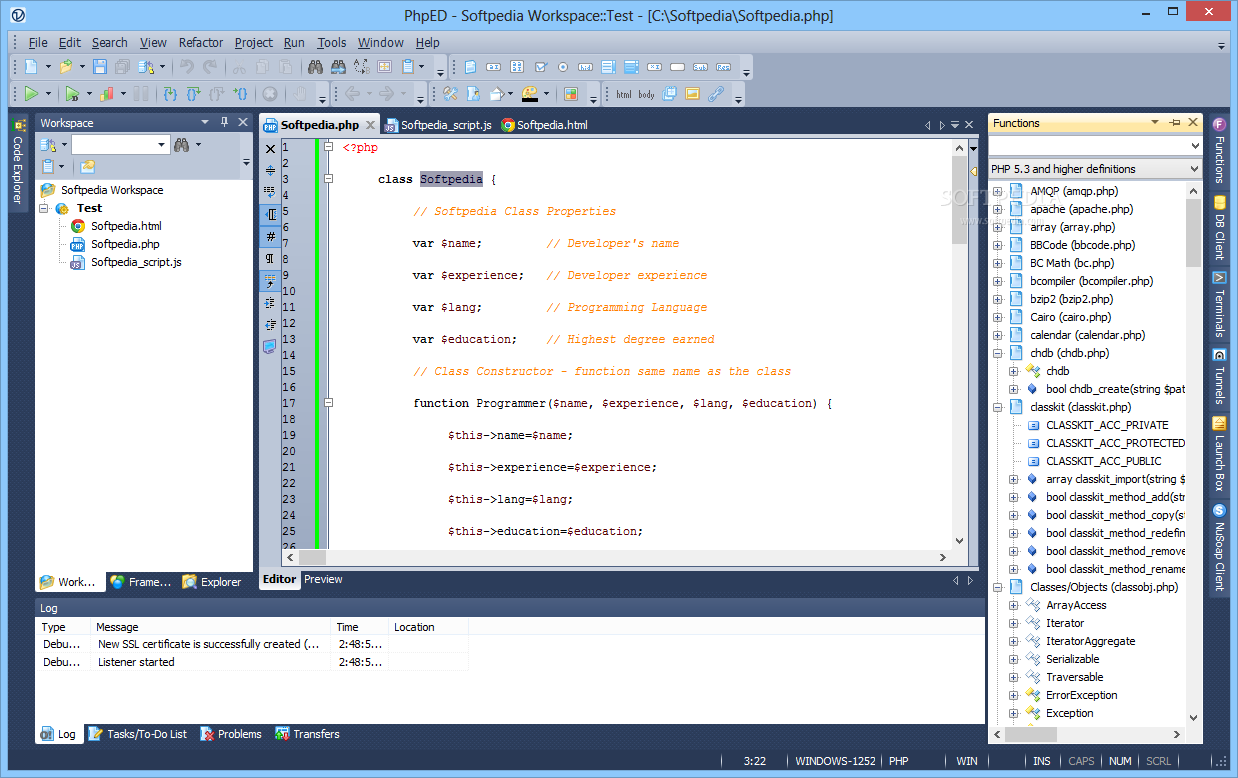
Task: Switch to the Preview tab
Action: tap(323, 579)
